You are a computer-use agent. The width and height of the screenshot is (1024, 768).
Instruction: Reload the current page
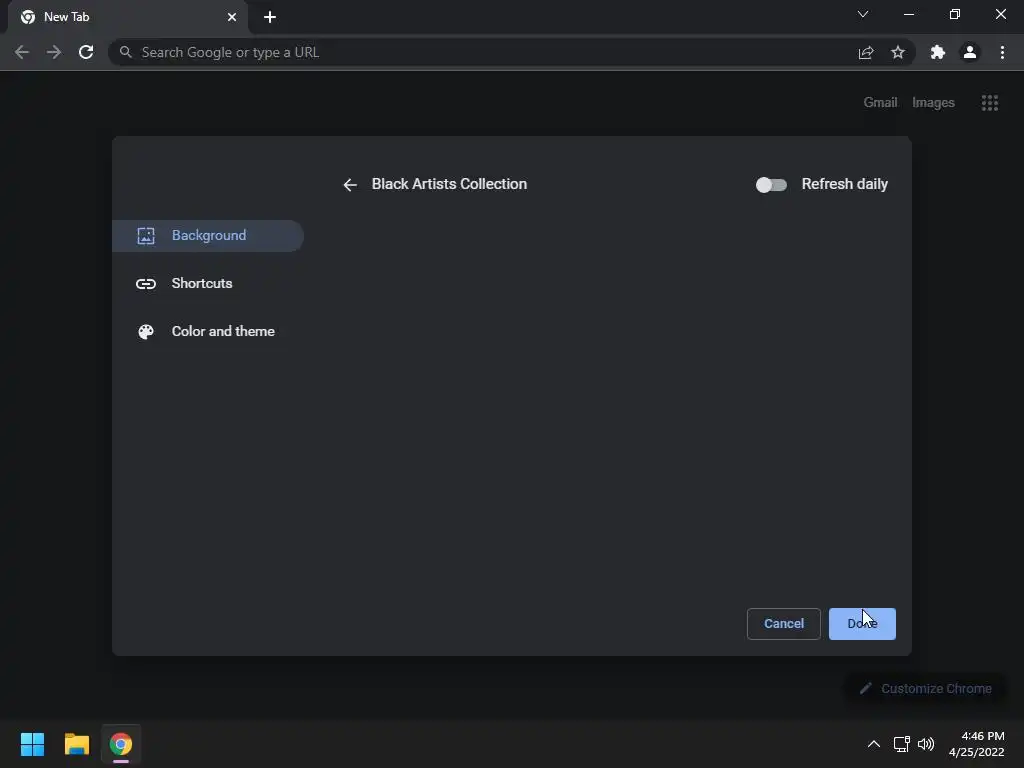click(x=86, y=52)
